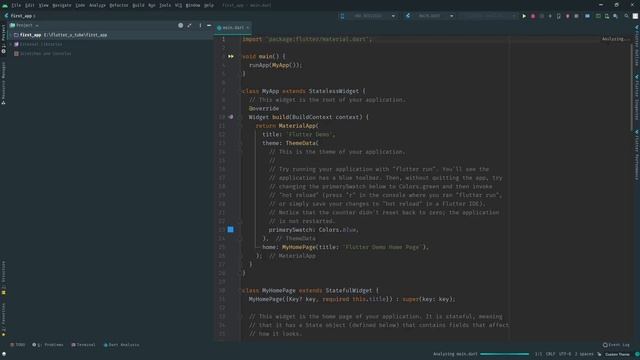
Task: Select the first_app root folder in the project tree
Action: 110,35
